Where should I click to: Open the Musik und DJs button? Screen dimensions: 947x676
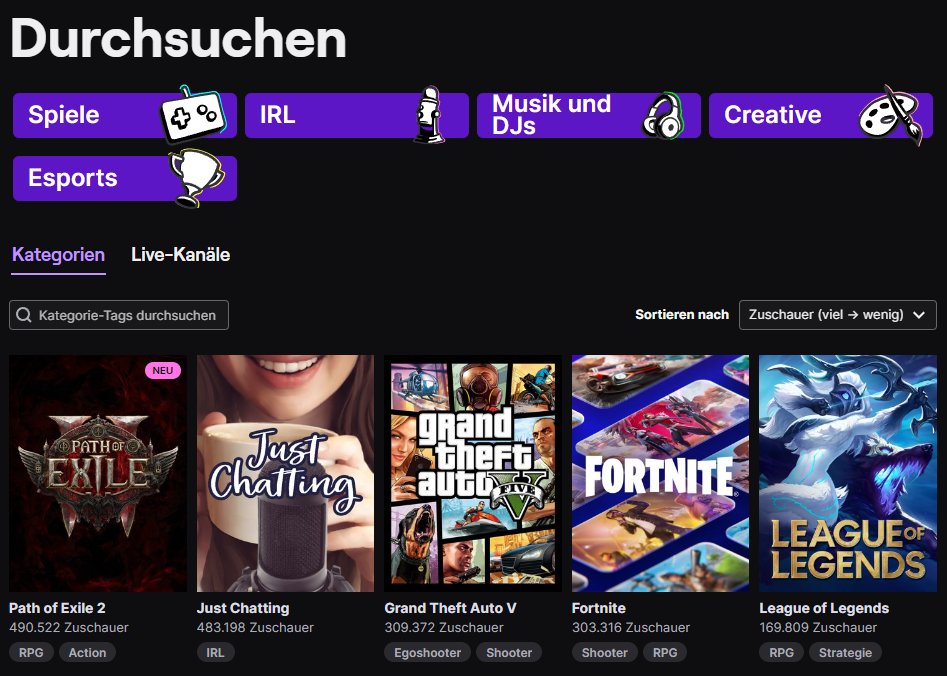pos(588,115)
